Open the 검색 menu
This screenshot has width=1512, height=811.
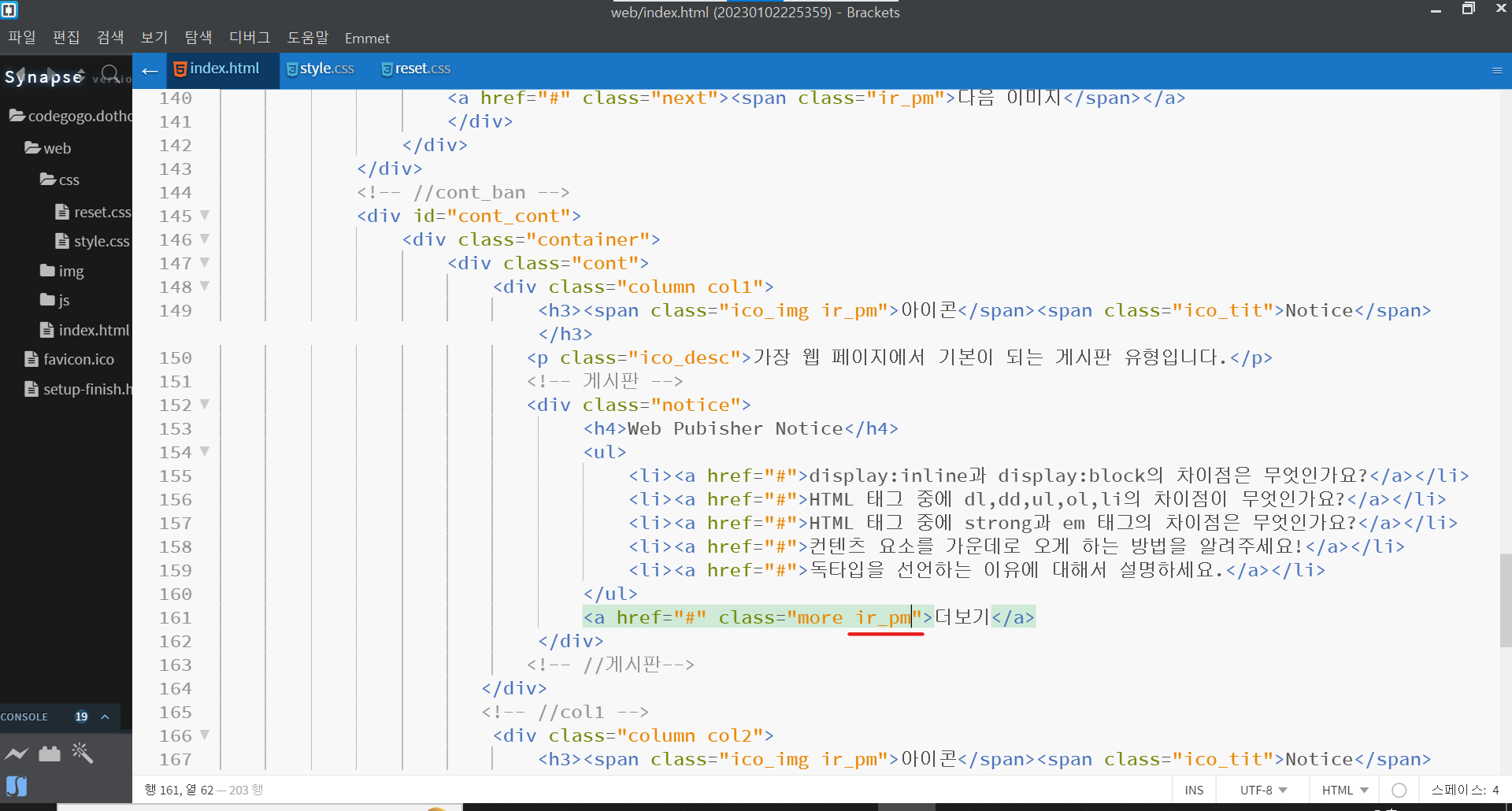[x=110, y=38]
